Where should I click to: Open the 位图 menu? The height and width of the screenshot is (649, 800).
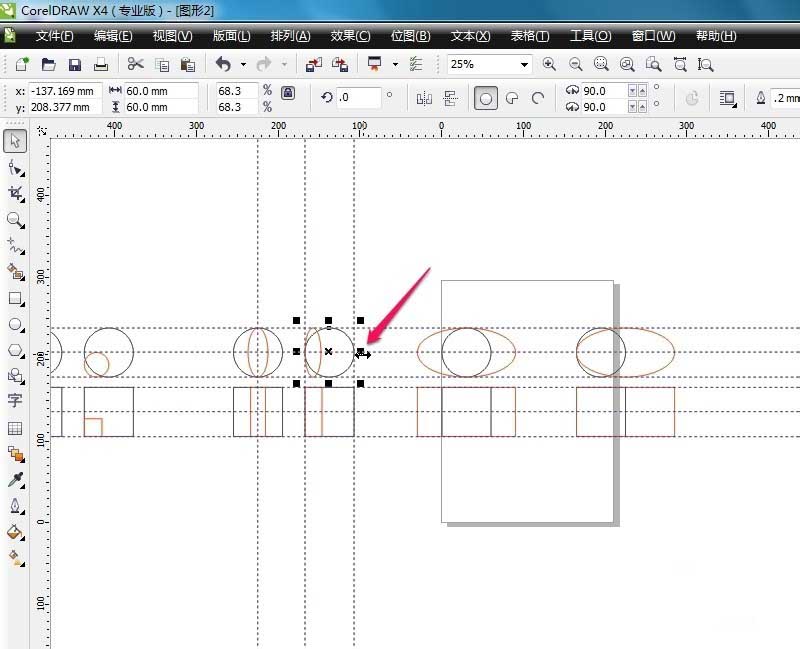[x=410, y=36]
